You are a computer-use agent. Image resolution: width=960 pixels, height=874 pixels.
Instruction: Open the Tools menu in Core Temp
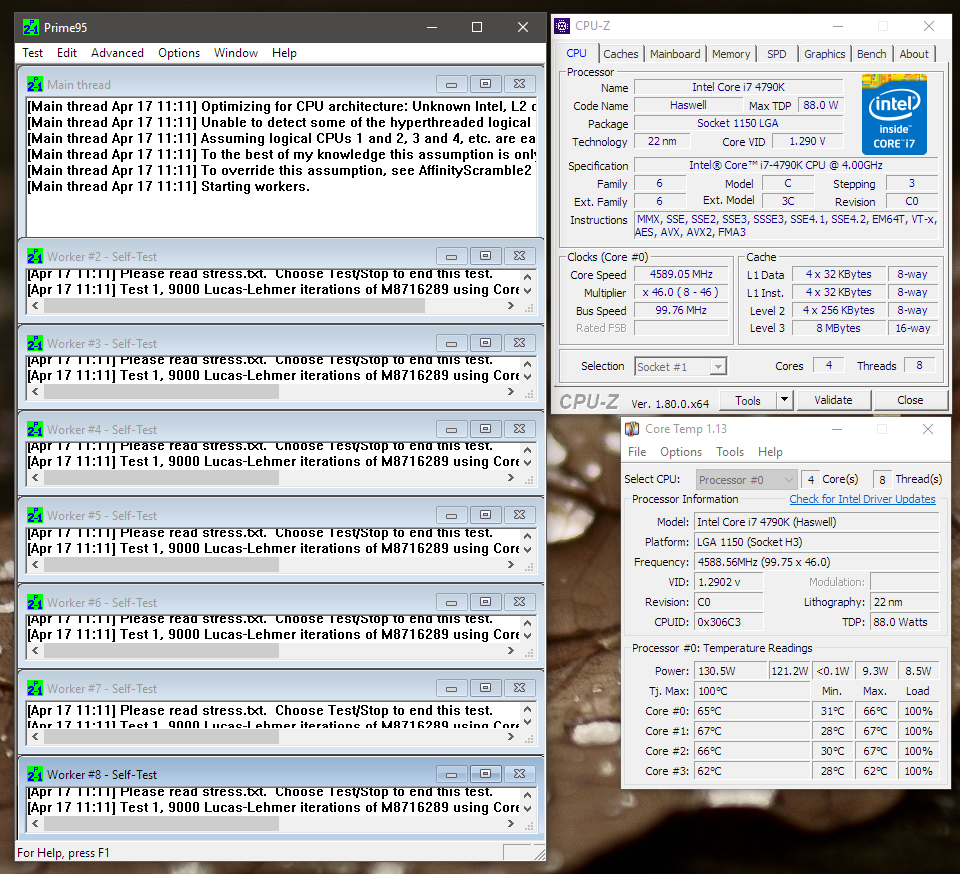(730, 452)
